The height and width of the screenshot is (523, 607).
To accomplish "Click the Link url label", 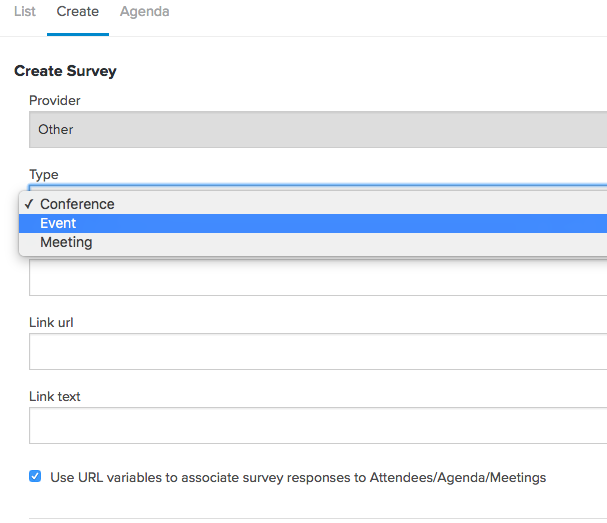I will [51, 322].
